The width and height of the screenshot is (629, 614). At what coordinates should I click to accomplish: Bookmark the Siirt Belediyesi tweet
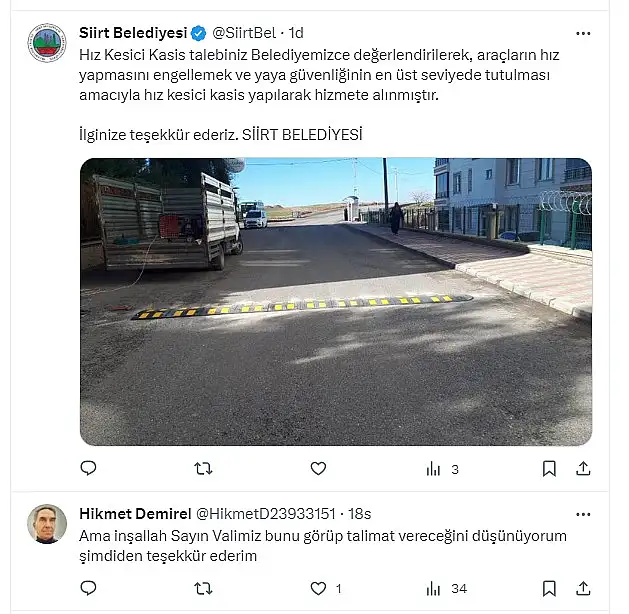pyautogui.click(x=549, y=468)
